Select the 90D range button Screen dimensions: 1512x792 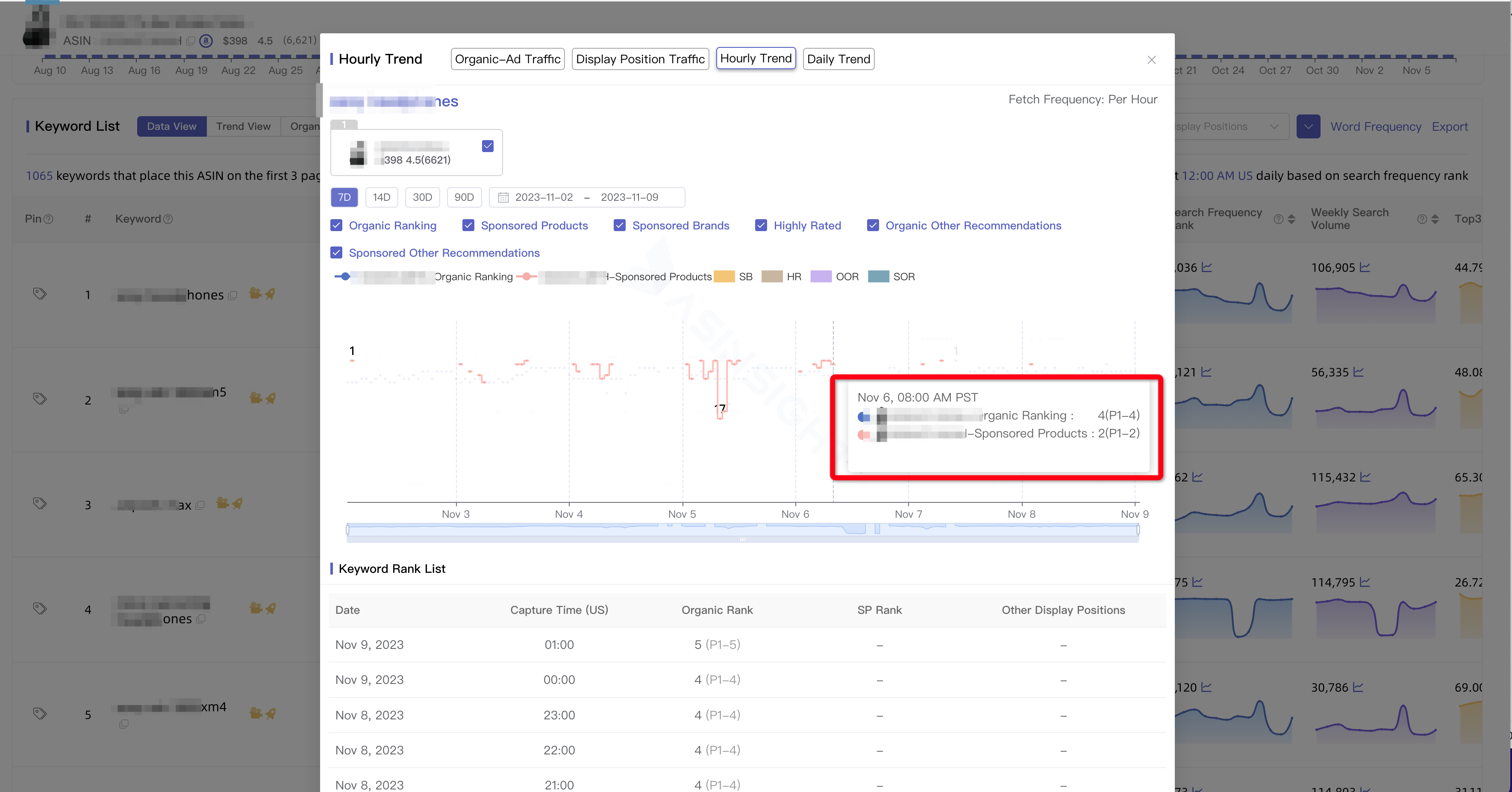click(x=464, y=197)
